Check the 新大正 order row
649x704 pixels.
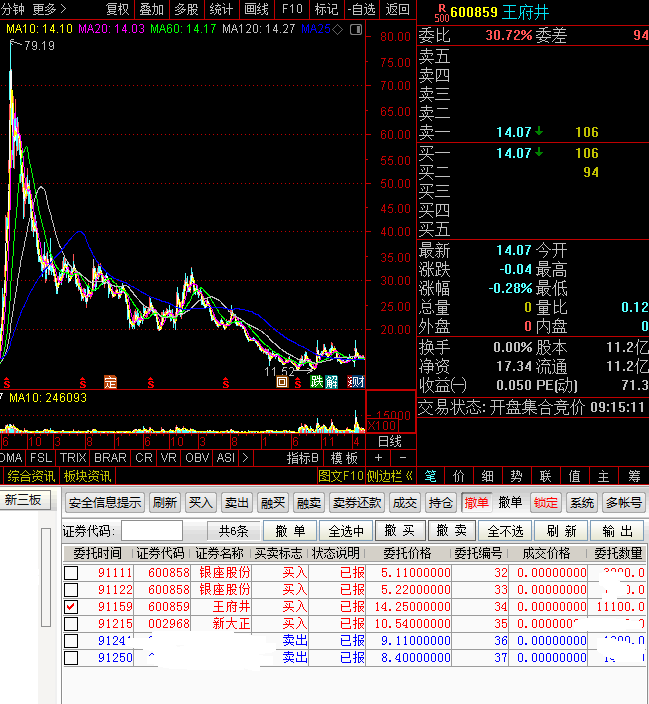point(71,624)
